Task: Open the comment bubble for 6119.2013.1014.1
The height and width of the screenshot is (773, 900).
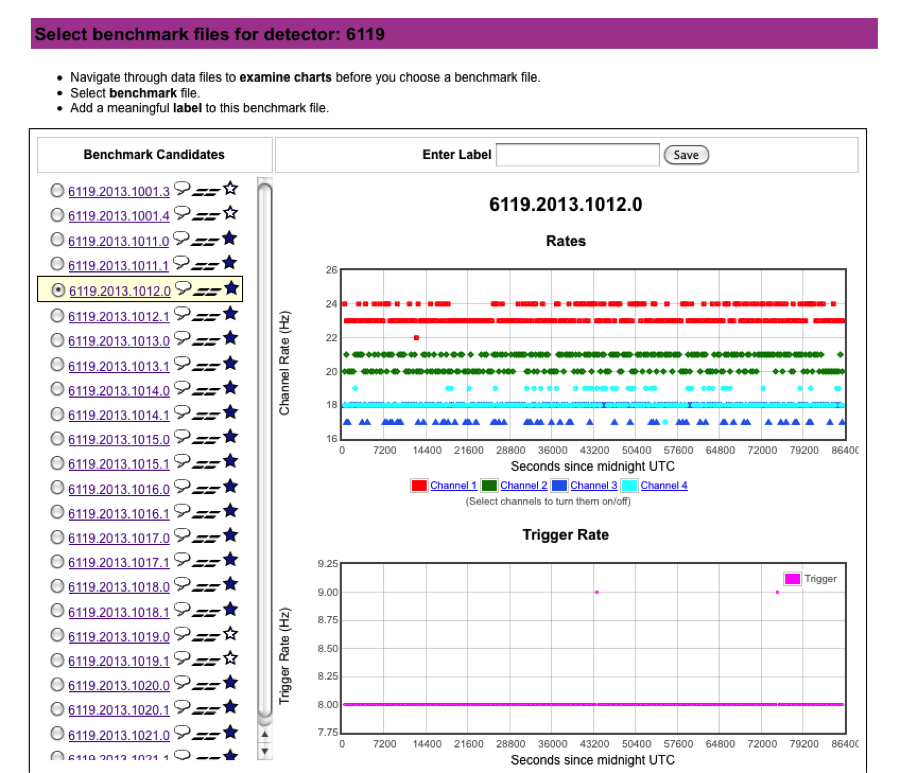Action: click(x=181, y=412)
